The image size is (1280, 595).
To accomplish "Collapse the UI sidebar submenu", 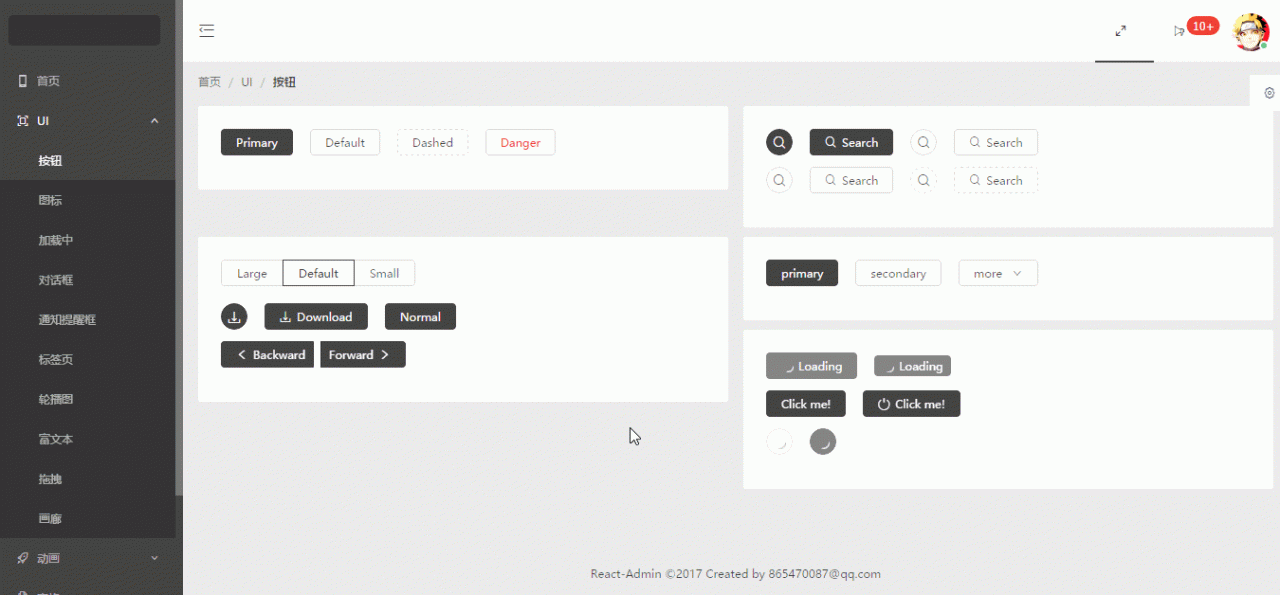I will point(87,121).
